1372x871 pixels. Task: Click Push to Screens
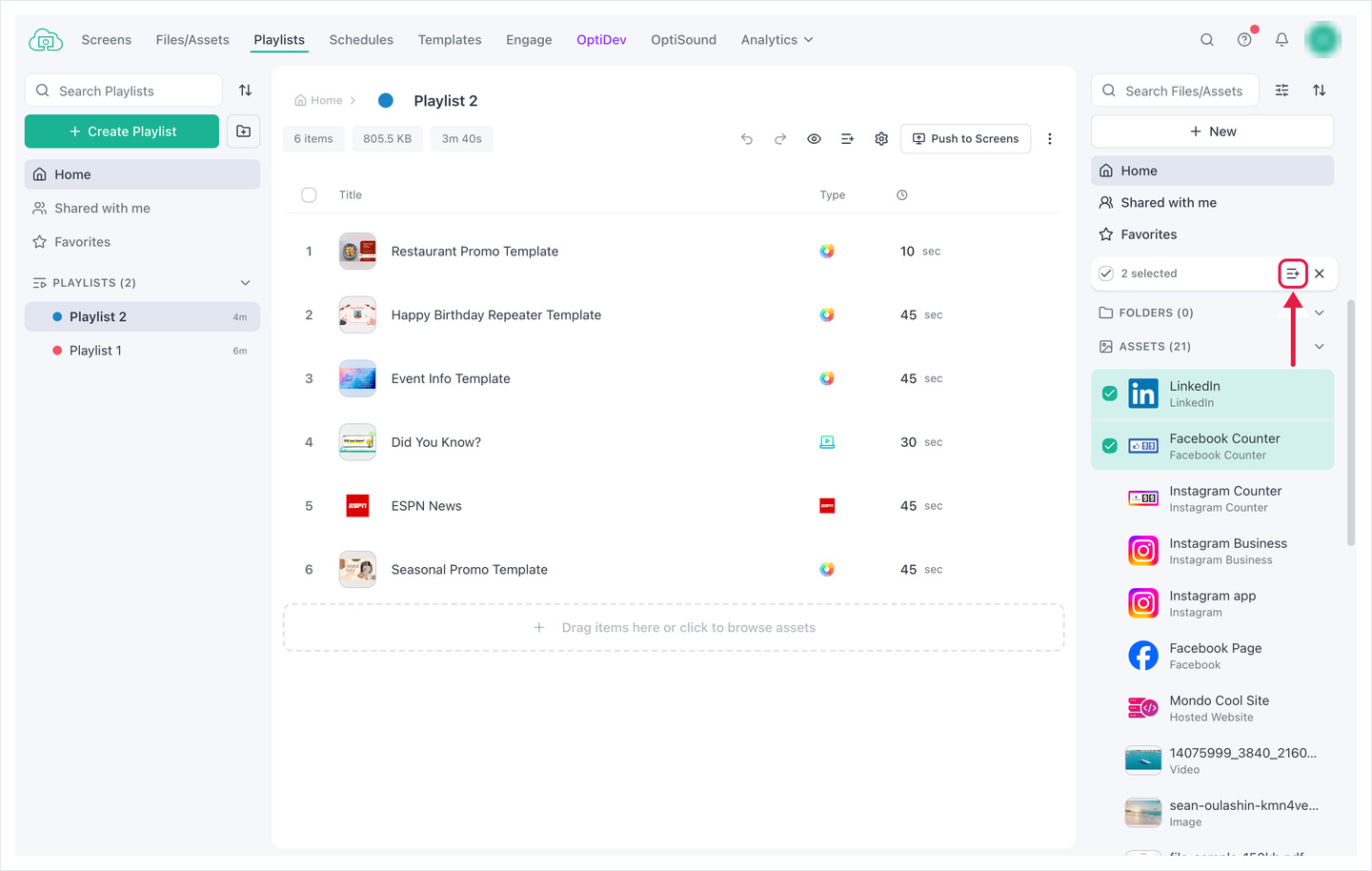pos(965,139)
